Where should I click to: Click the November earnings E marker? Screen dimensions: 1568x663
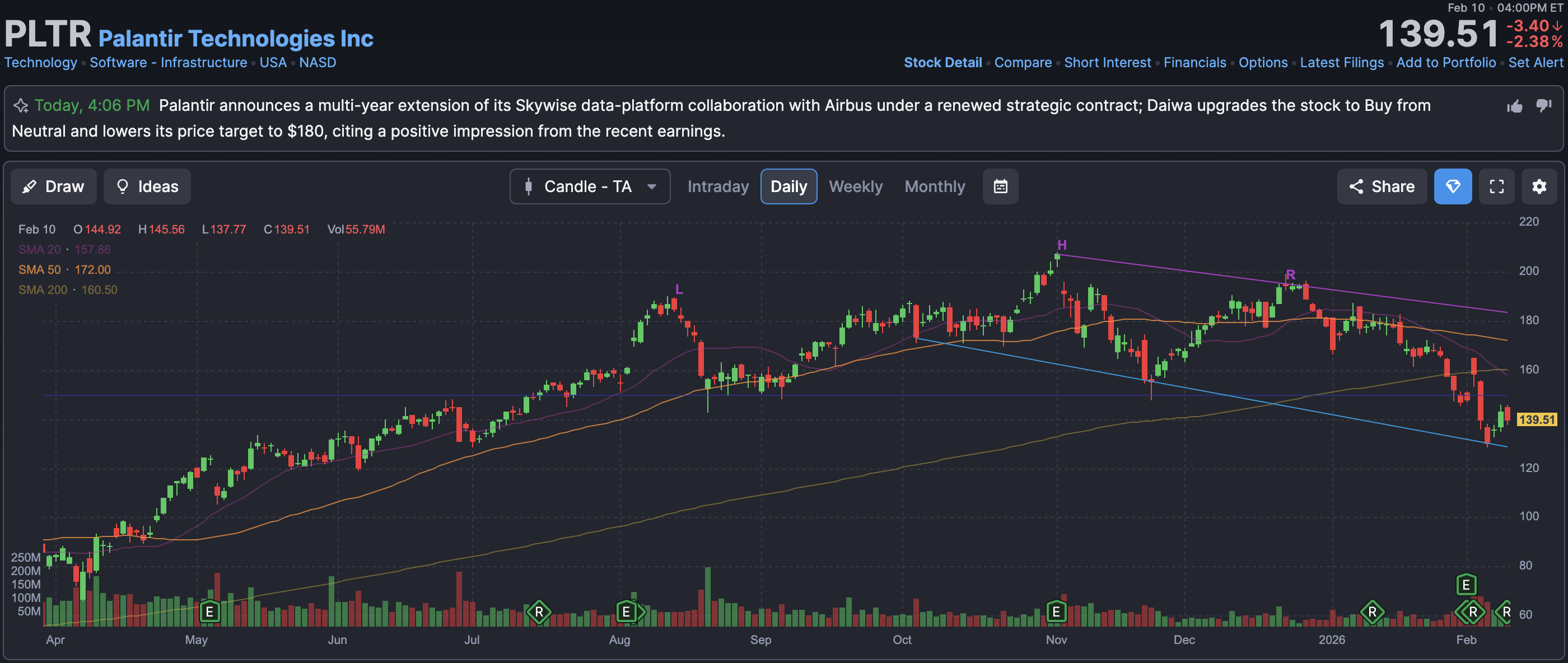[1056, 611]
